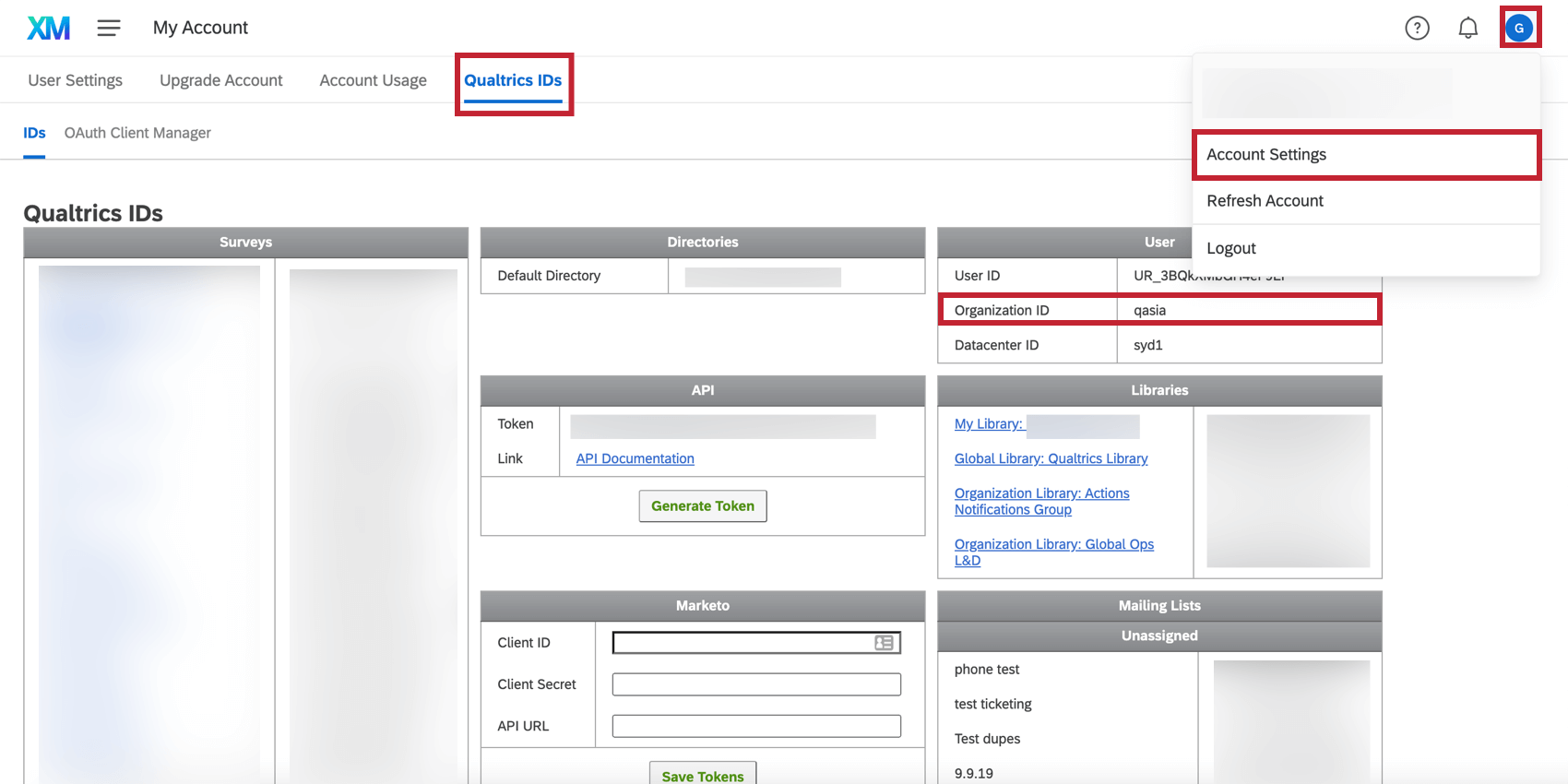Click the autofill icon in Client ID field

pyautogui.click(x=884, y=643)
